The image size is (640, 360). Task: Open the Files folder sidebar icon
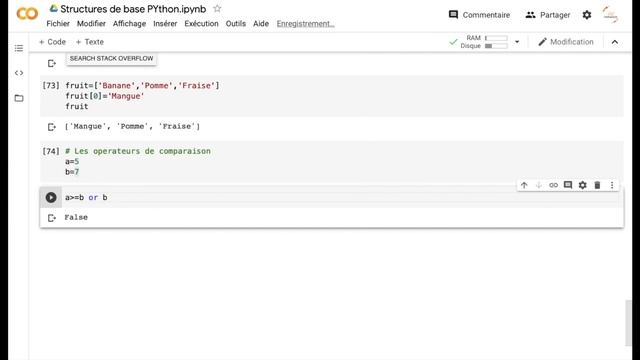click(19, 98)
